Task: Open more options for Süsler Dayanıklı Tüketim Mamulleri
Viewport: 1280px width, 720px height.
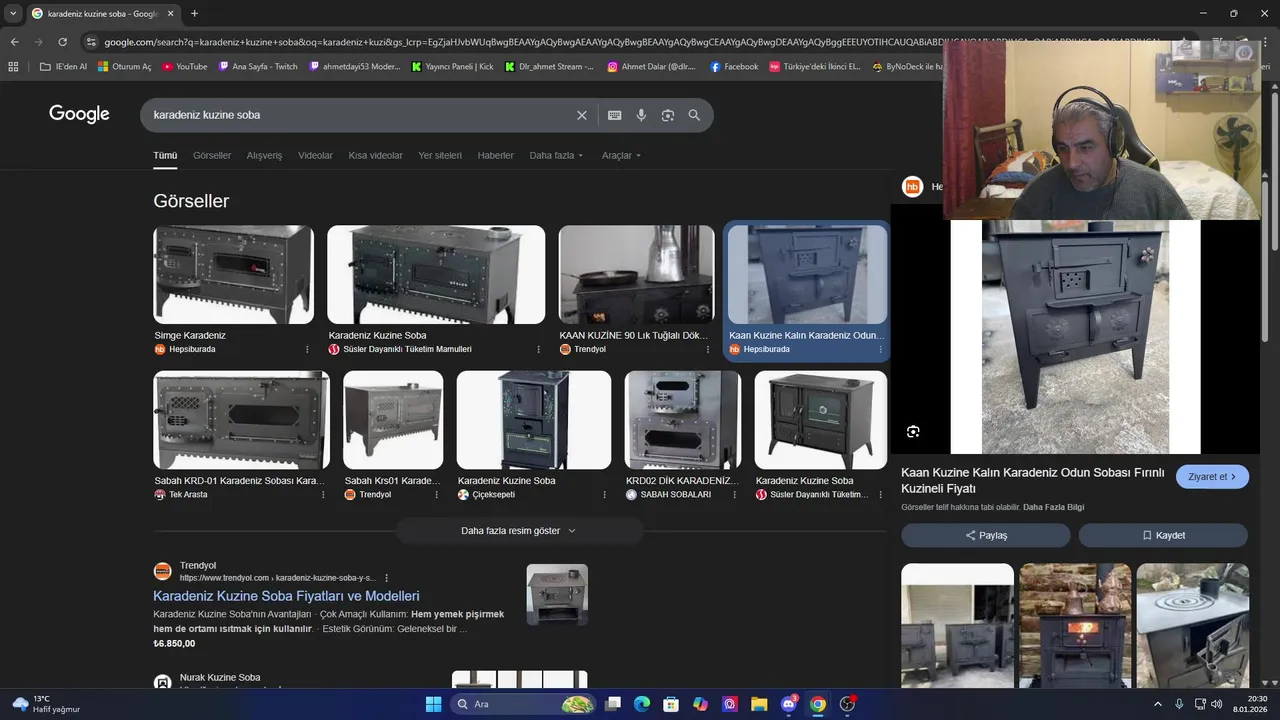Action: point(538,349)
